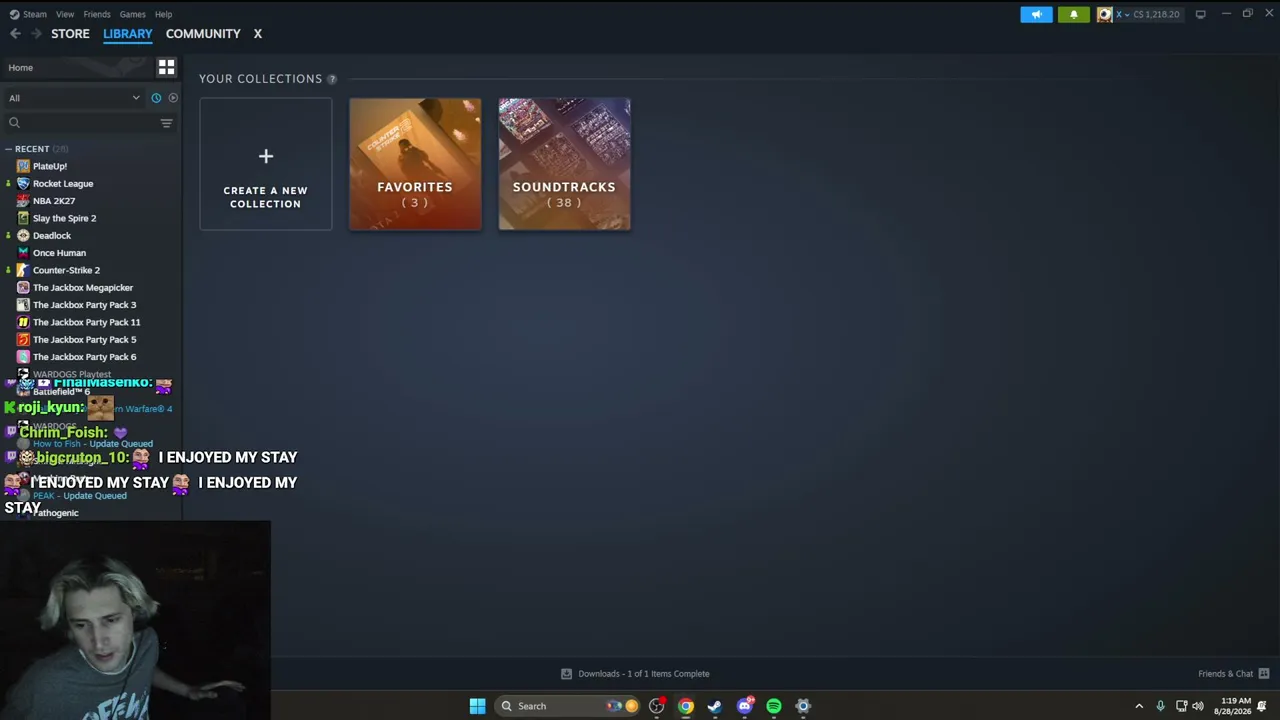Open the Steam menu
1280x720 pixels.
pos(28,14)
